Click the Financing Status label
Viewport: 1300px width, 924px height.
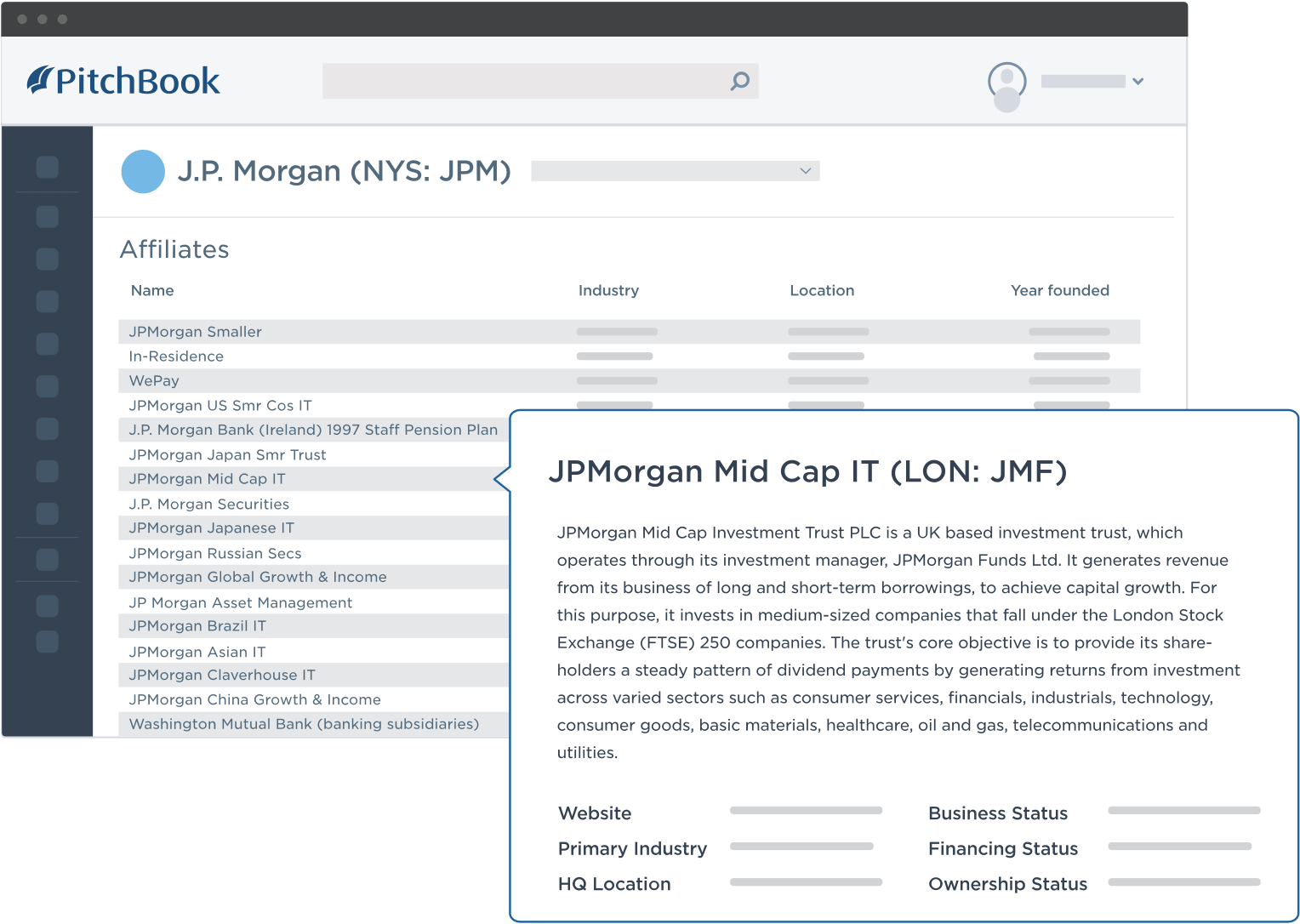(x=1003, y=849)
